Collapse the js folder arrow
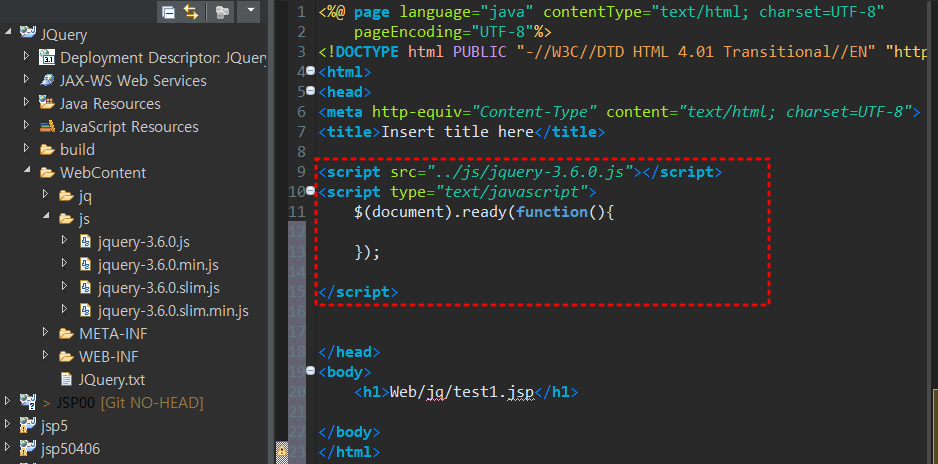This screenshot has width=938, height=464. (x=47, y=216)
